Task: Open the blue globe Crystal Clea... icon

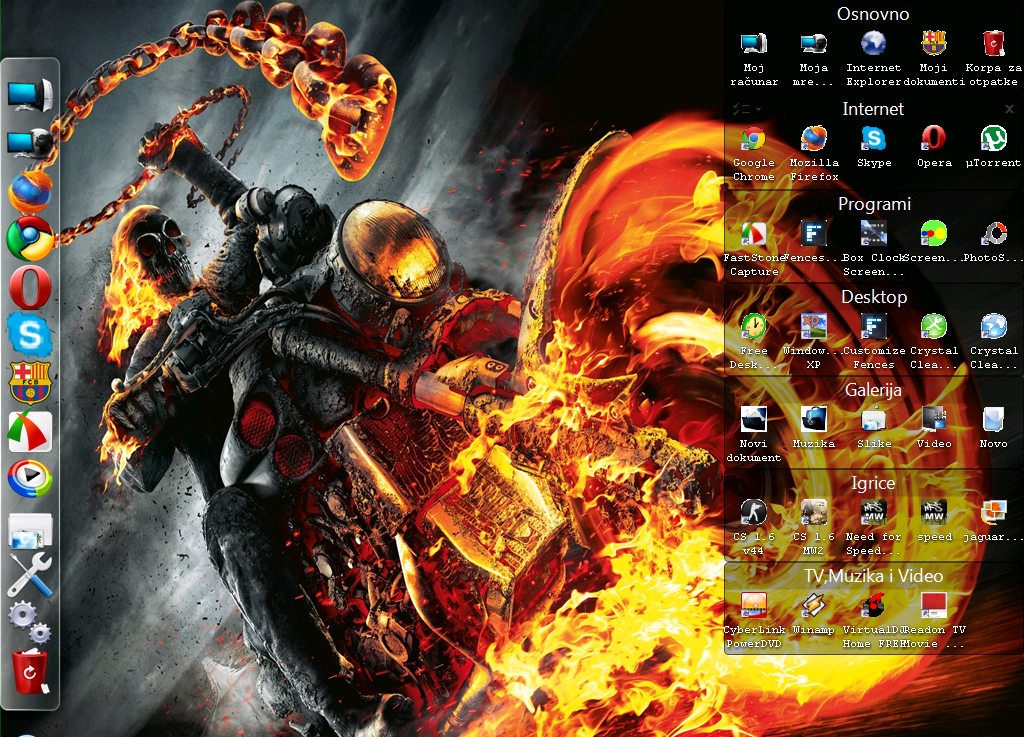Action: [993, 326]
